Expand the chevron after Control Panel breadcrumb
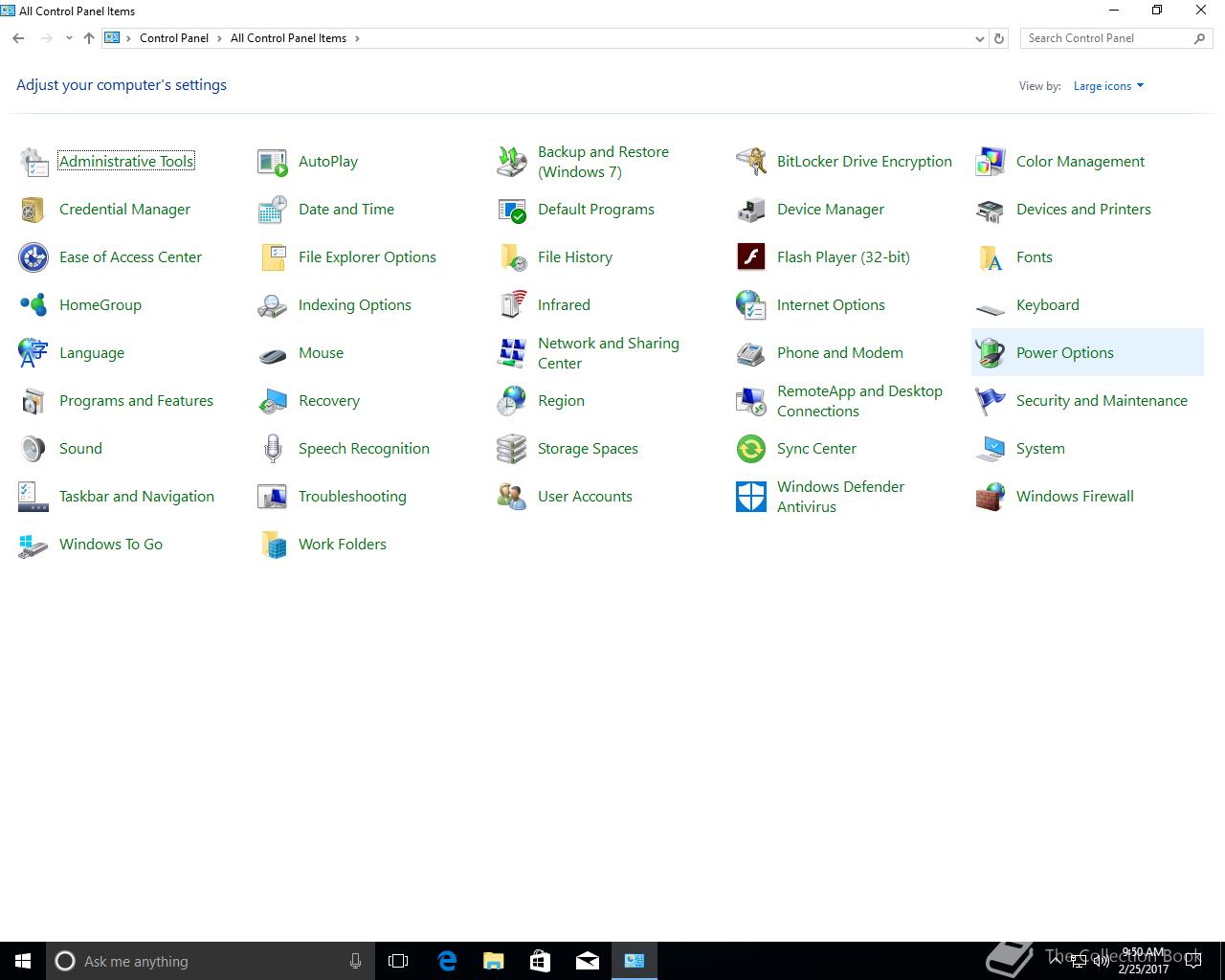The image size is (1225, 980). click(220, 38)
